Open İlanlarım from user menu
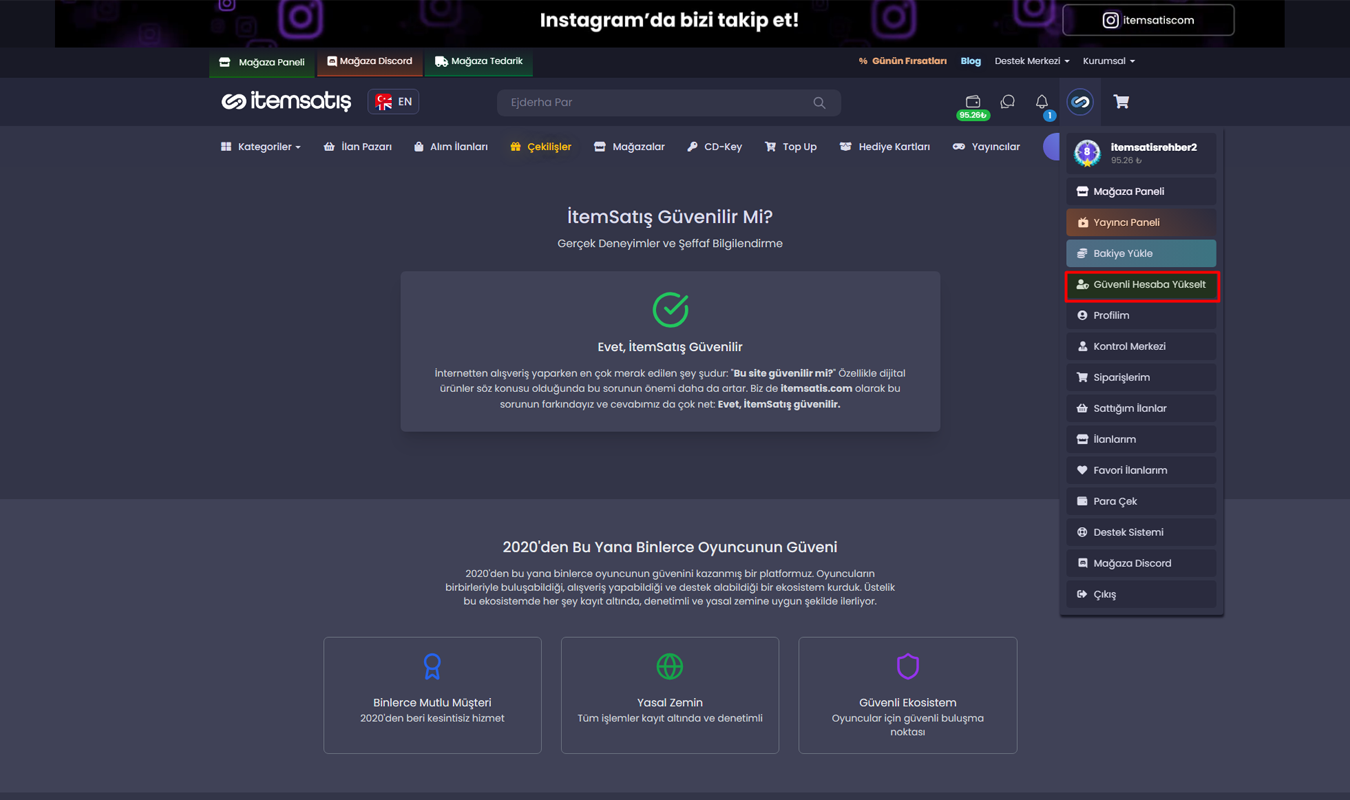Viewport: 1350px width, 800px height. click(x=1141, y=439)
